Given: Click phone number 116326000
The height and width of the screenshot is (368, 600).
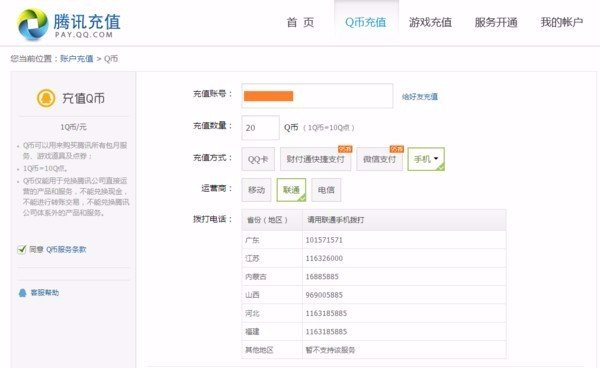Looking at the screenshot, I should click(x=324, y=258).
